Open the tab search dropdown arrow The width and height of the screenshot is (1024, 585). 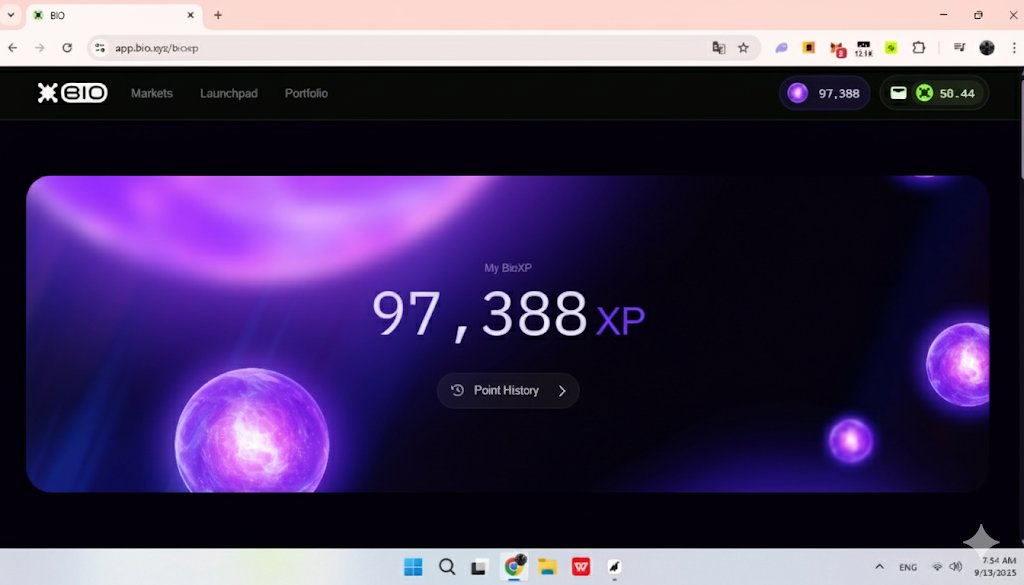coord(11,15)
